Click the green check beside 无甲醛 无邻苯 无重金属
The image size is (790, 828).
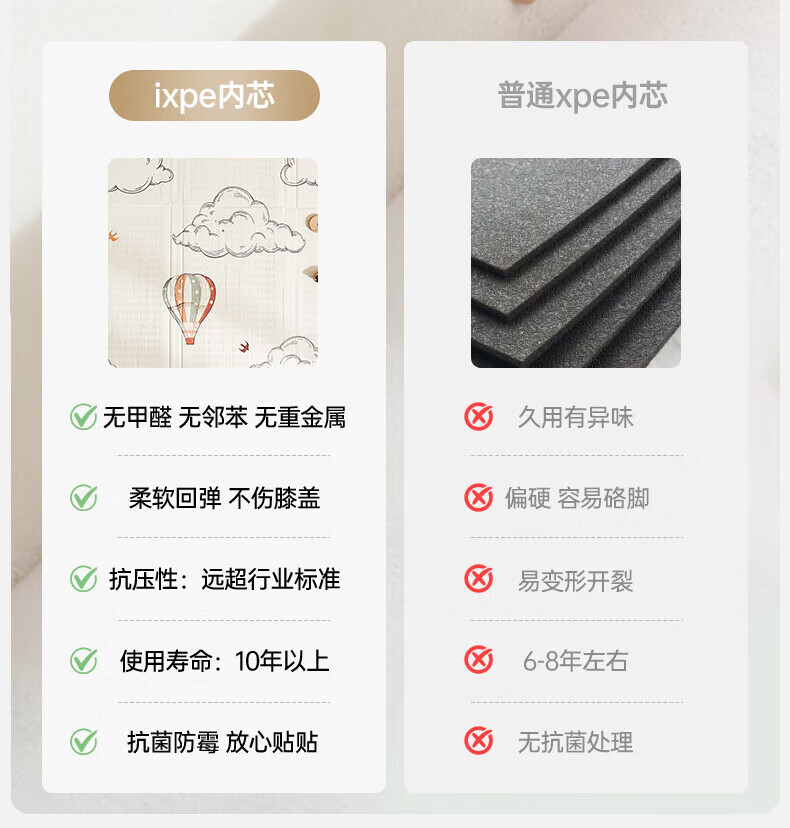tap(83, 417)
